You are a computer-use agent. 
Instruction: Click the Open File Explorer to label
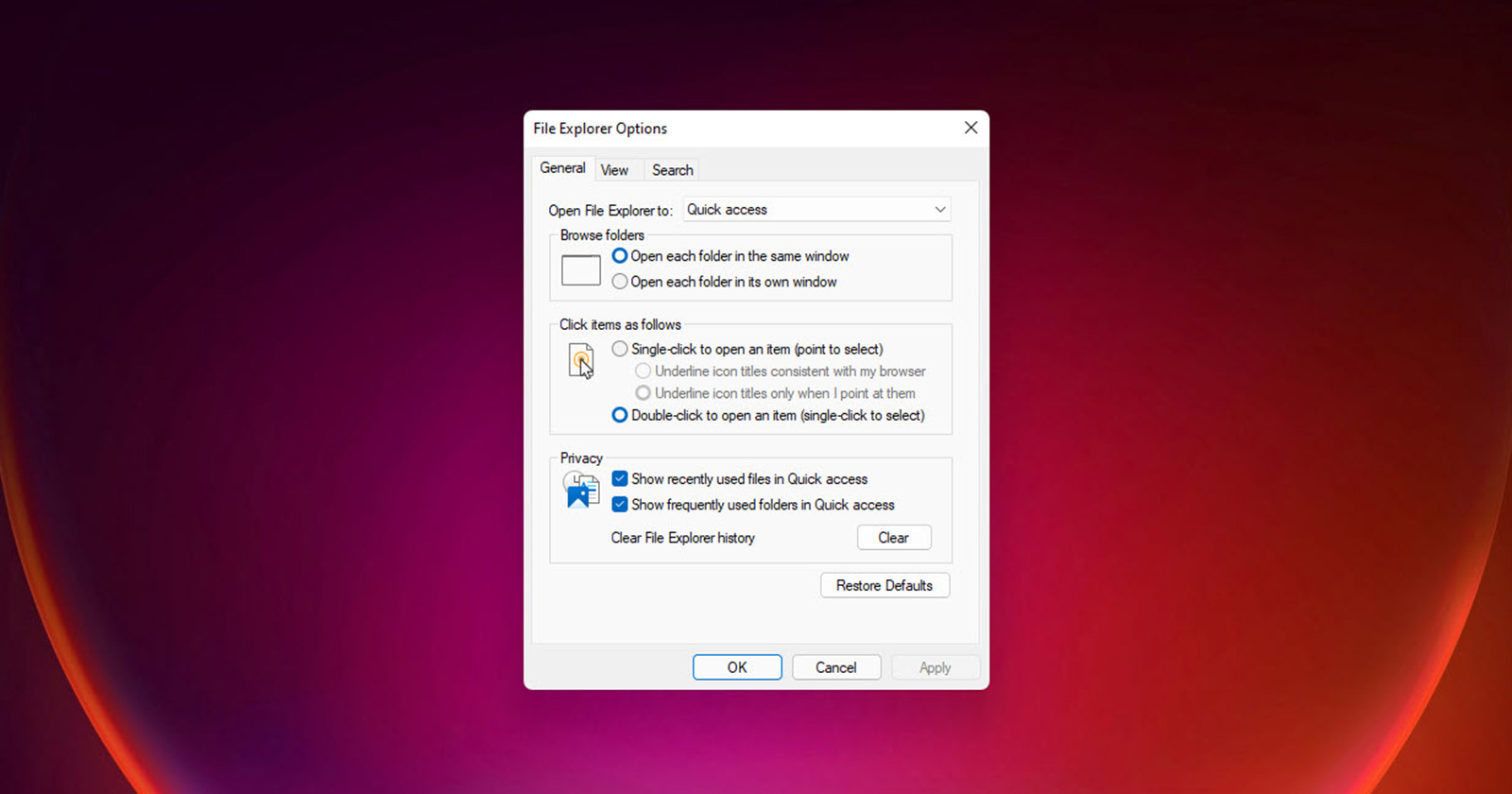[610, 211]
